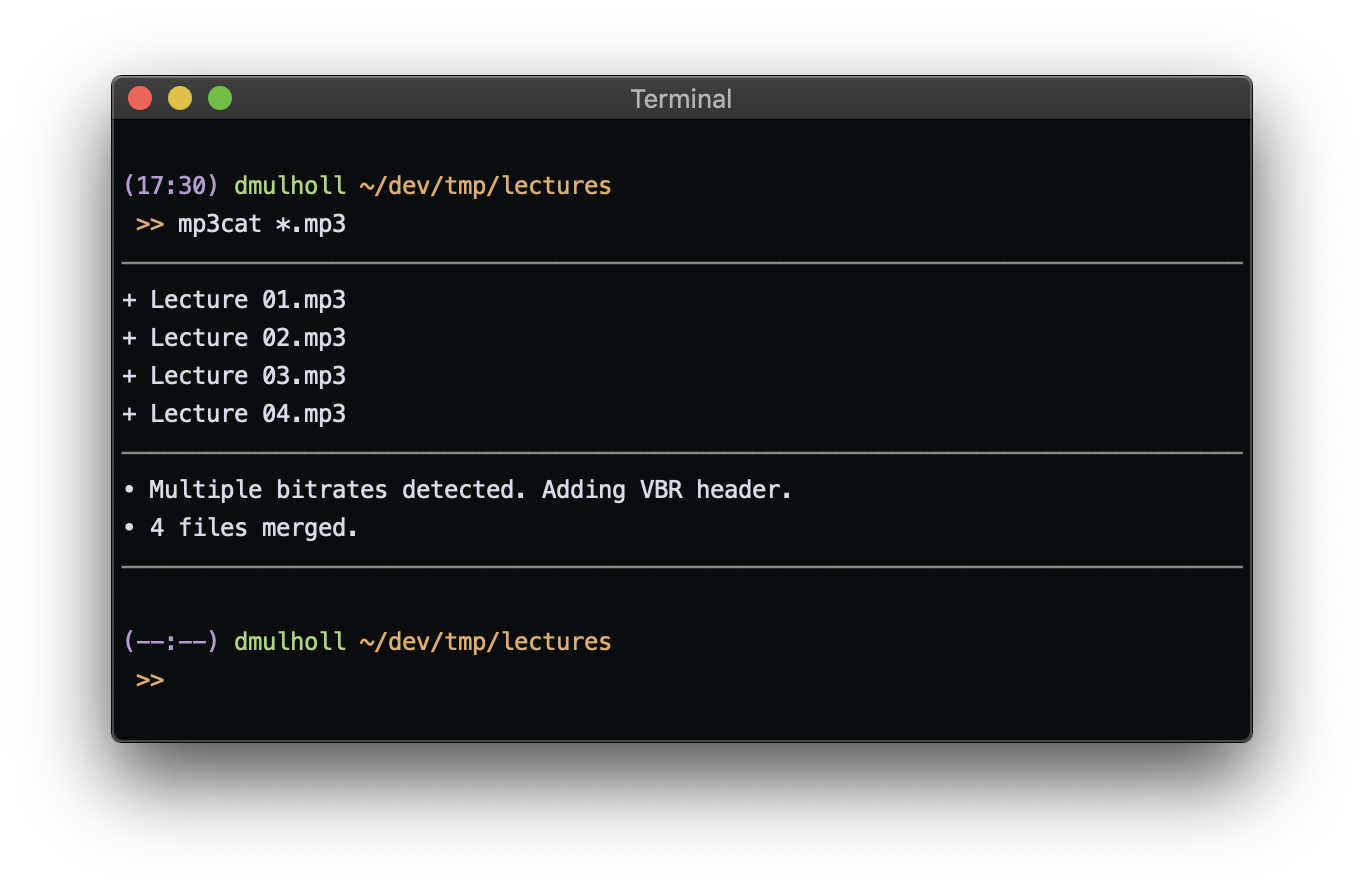Screen dimensions: 1364x890
Task: Click the bullet before 4 files merged
Action: [x=129, y=528]
